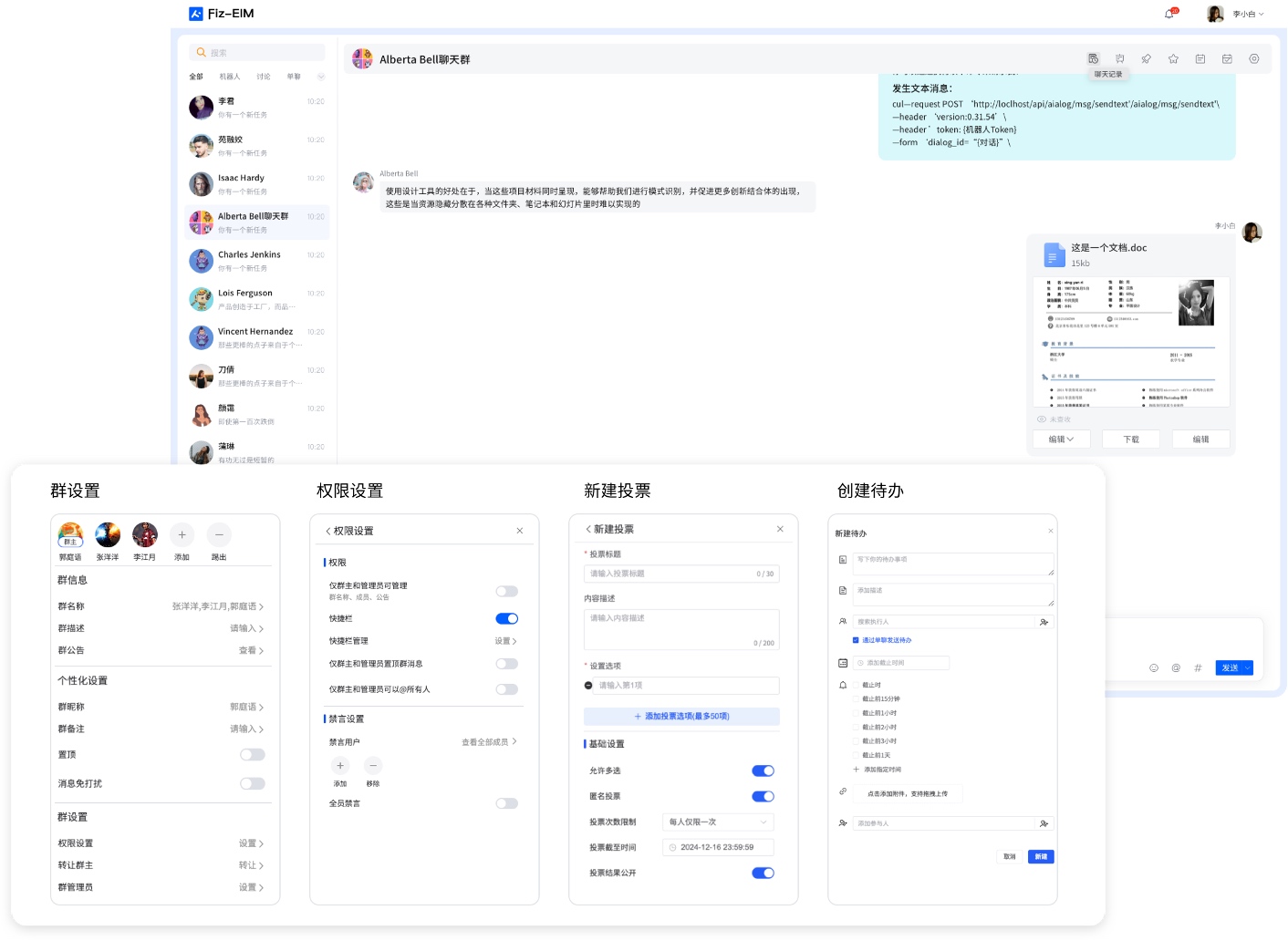Expand the 编辑 dropdown on document card
This screenshot has height=941, width=1288.
1061,439
